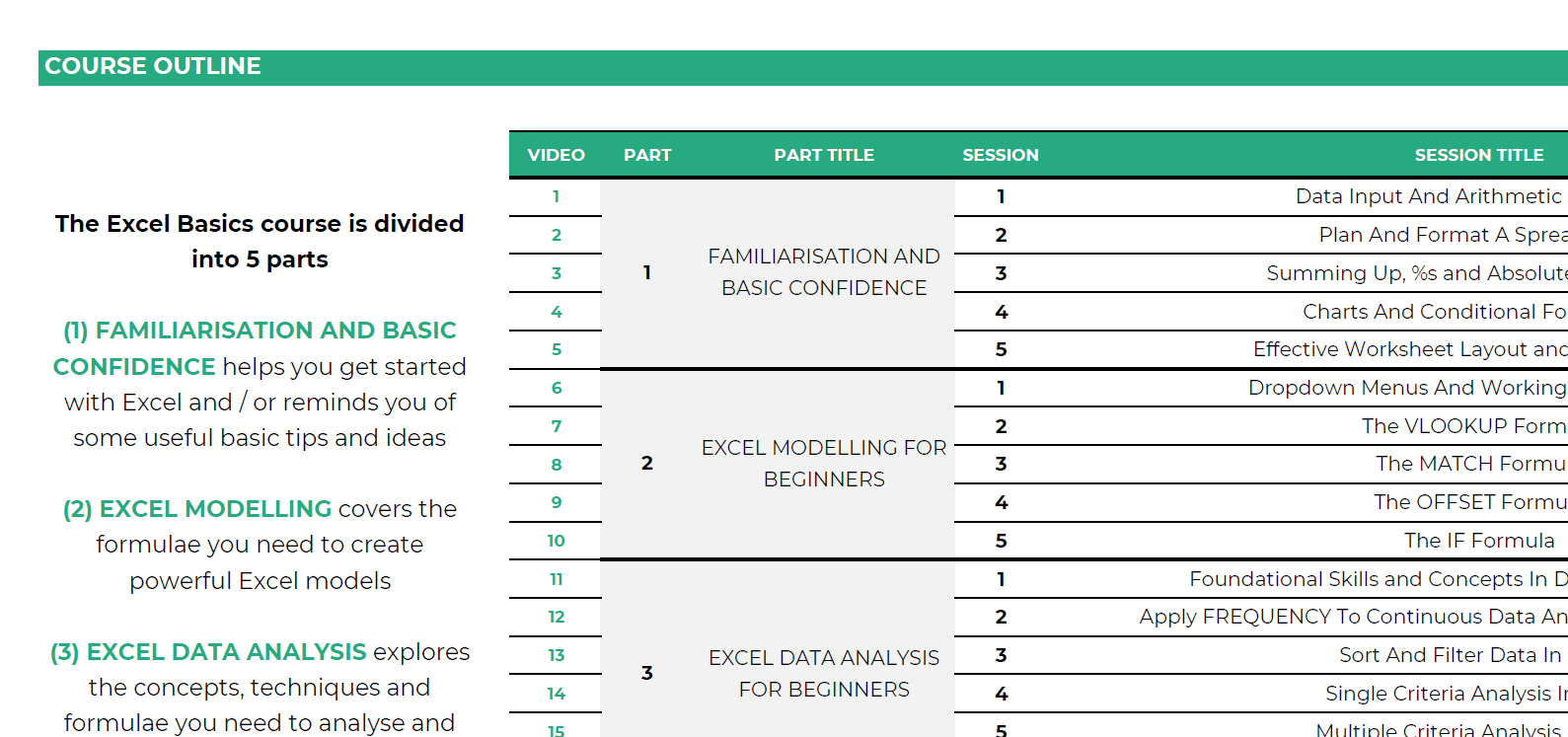
Task: Click the Excel Basics course intro heading
Action: click(260, 242)
